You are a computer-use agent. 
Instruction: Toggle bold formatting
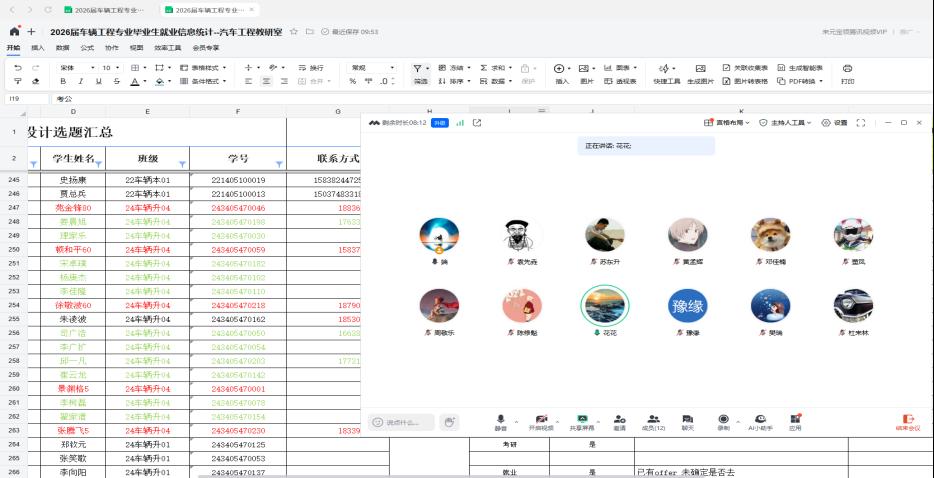pos(65,81)
